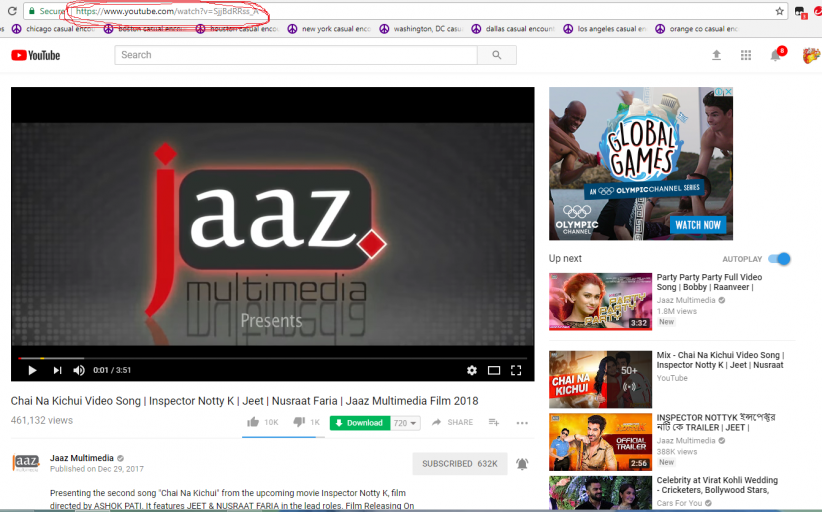The image size is (822, 512).
Task: Click the YouTube search input field
Action: tap(296, 55)
